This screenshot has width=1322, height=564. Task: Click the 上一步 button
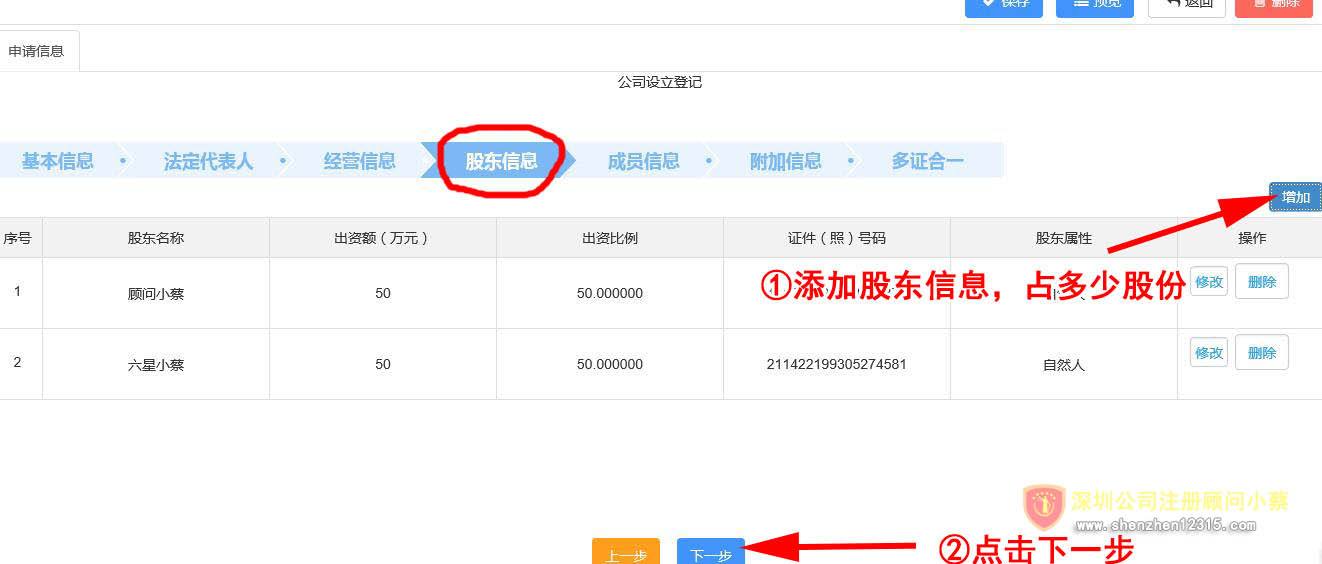tap(626, 552)
